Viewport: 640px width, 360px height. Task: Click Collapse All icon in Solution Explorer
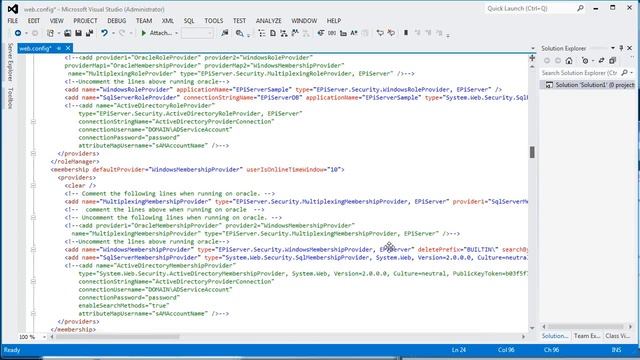coord(612,61)
